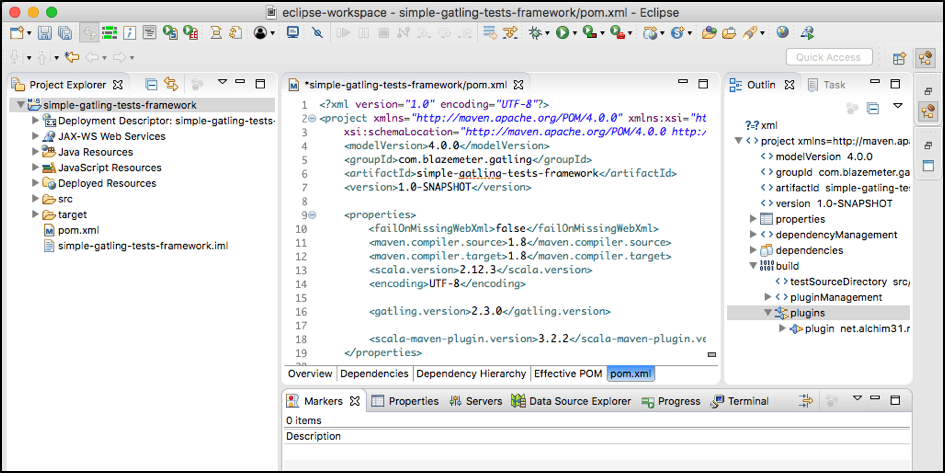Click the Java EE perspective icon
This screenshot has height=473, width=945.
(926, 58)
